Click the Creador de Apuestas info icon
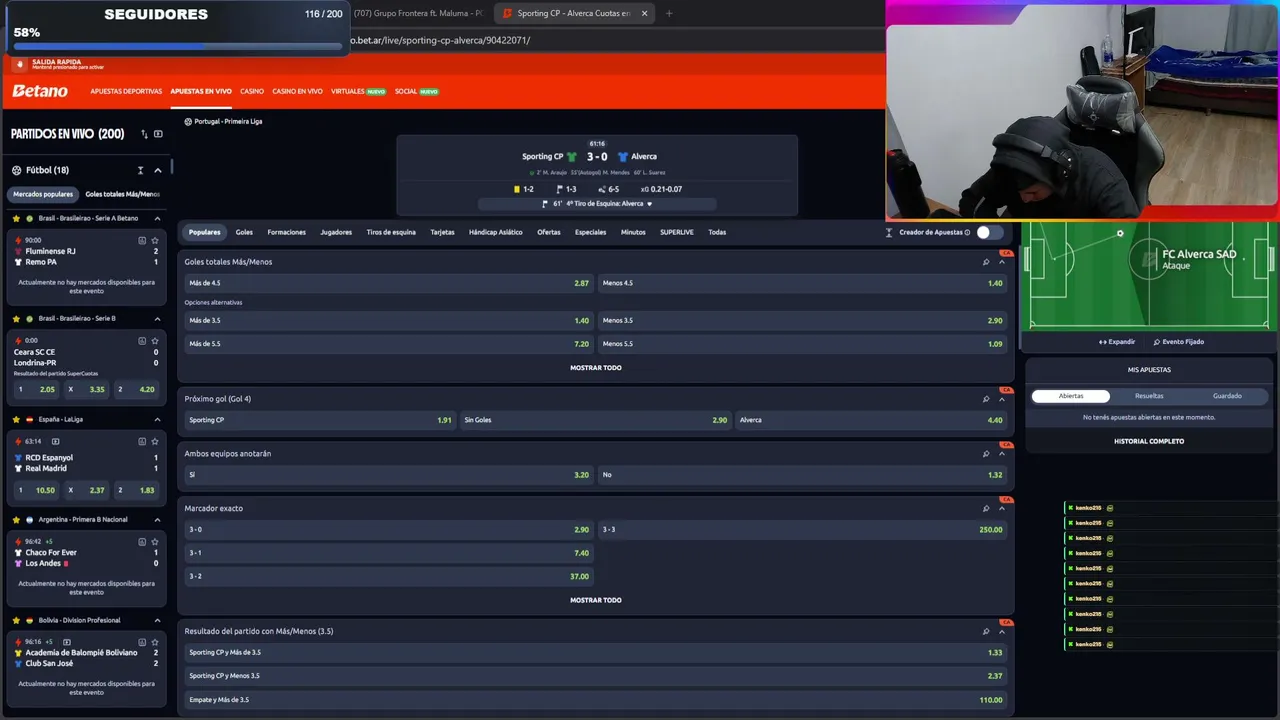This screenshot has width=1280, height=720. (x=967, y=232)
